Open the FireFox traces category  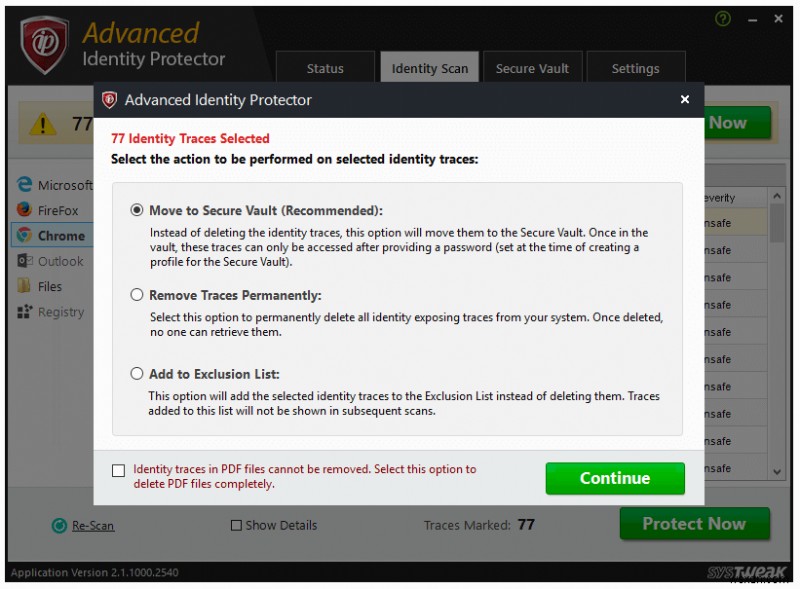click(x=25, y=210)
